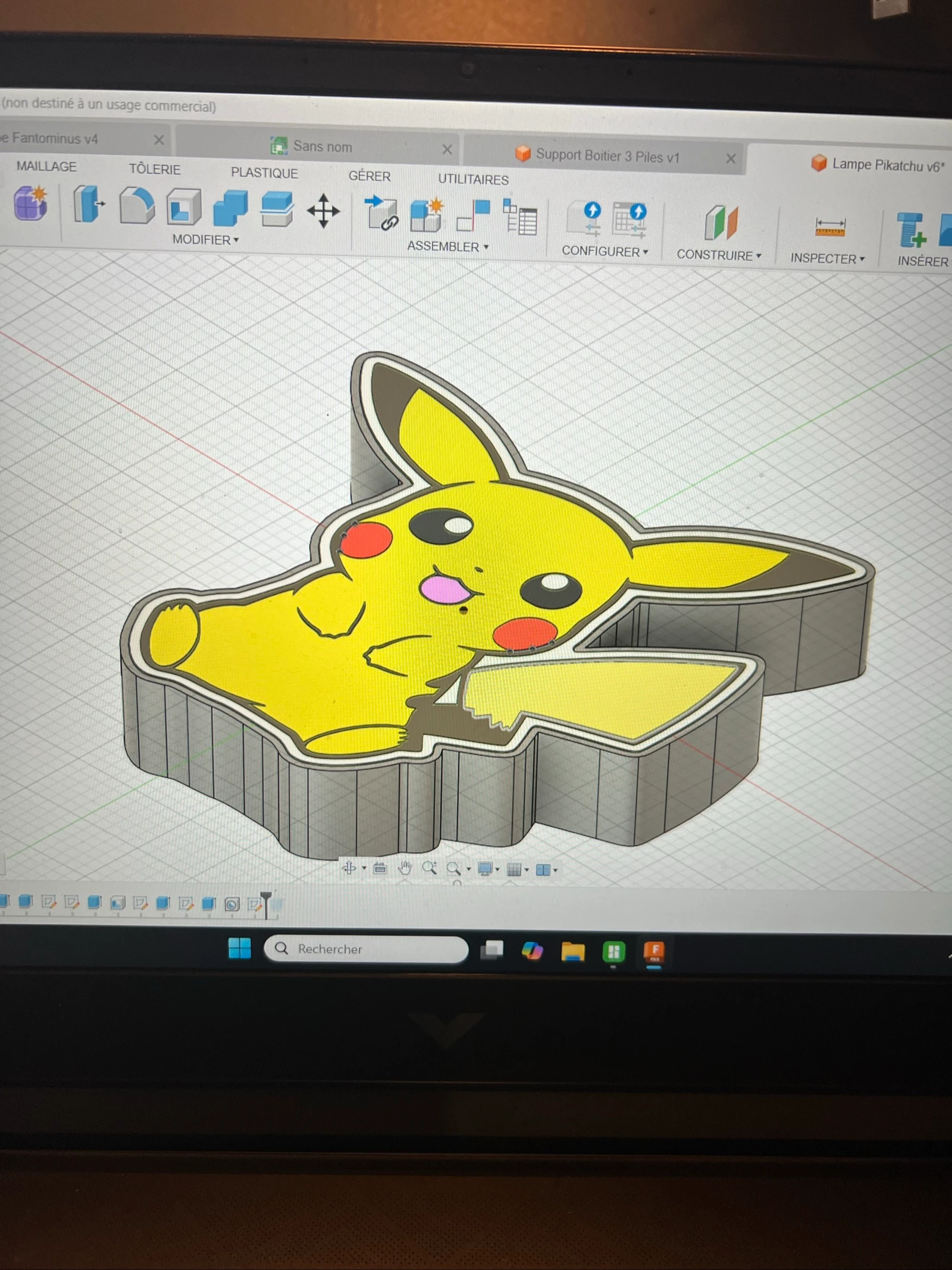
Task: Click the Rechercher taskbar search field
Action: [367, 949]
